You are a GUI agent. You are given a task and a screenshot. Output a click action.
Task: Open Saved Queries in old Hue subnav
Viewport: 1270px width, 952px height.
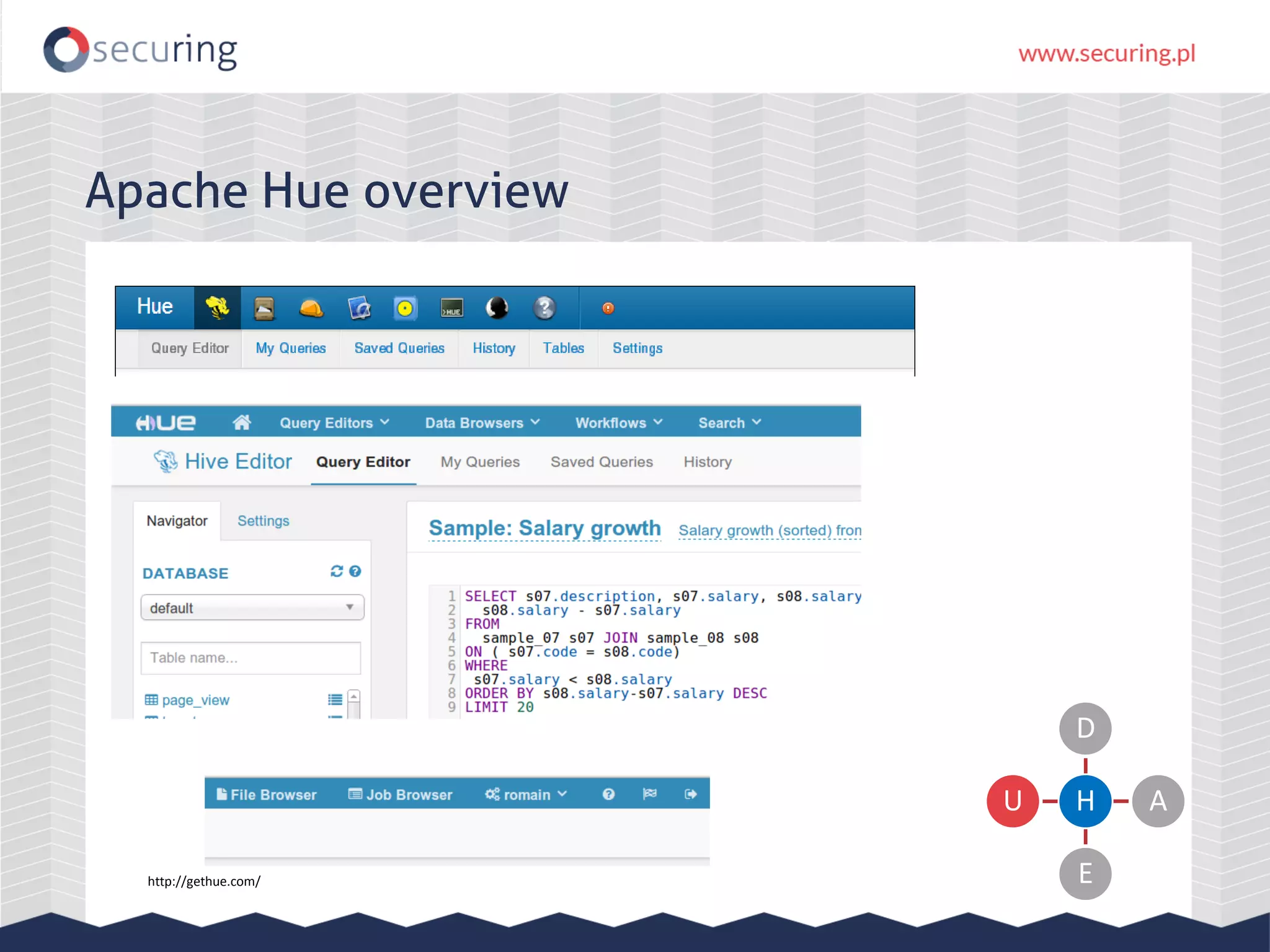tap(399, 348)
